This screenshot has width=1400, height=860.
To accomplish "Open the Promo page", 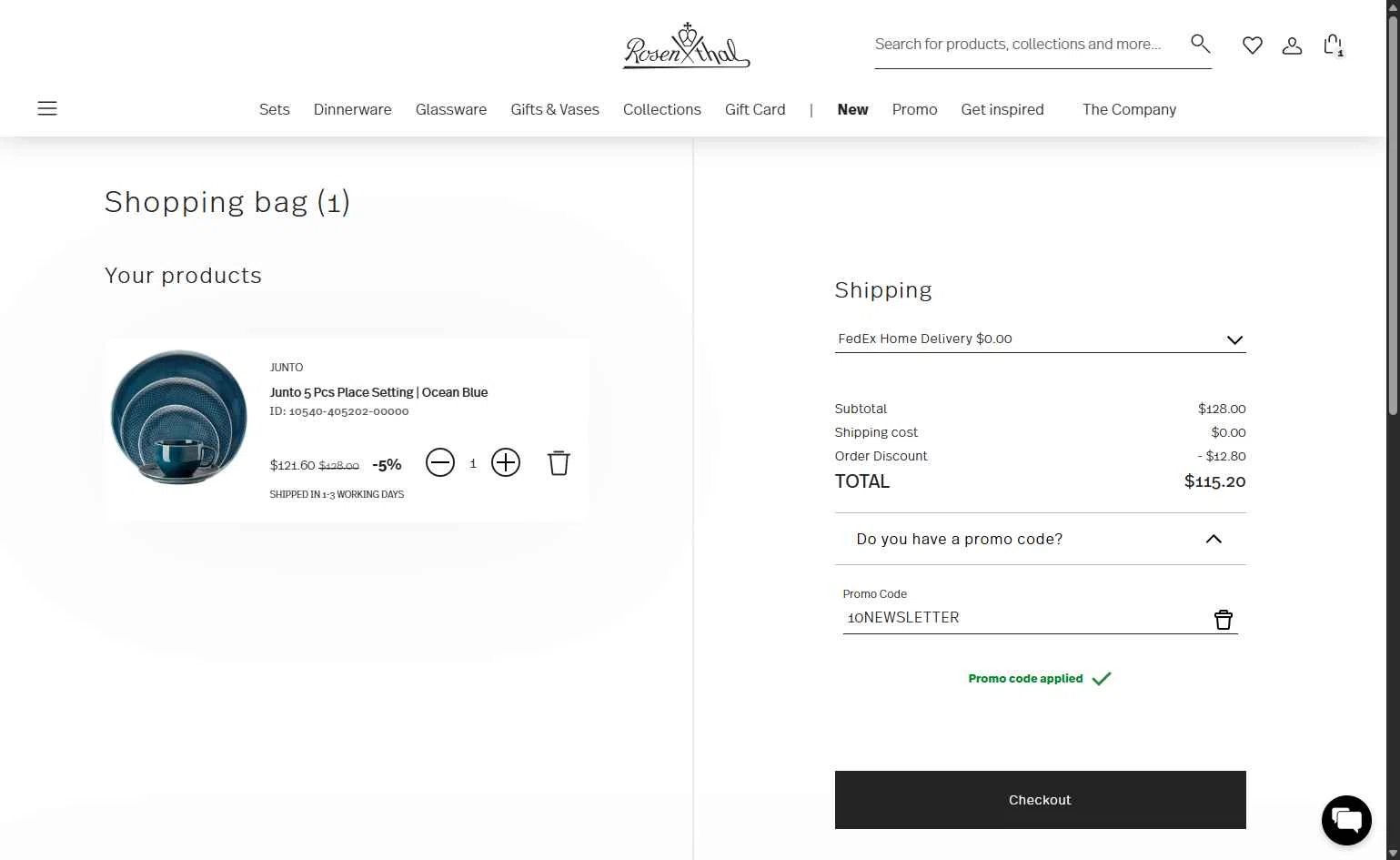I will pos(914,109).
